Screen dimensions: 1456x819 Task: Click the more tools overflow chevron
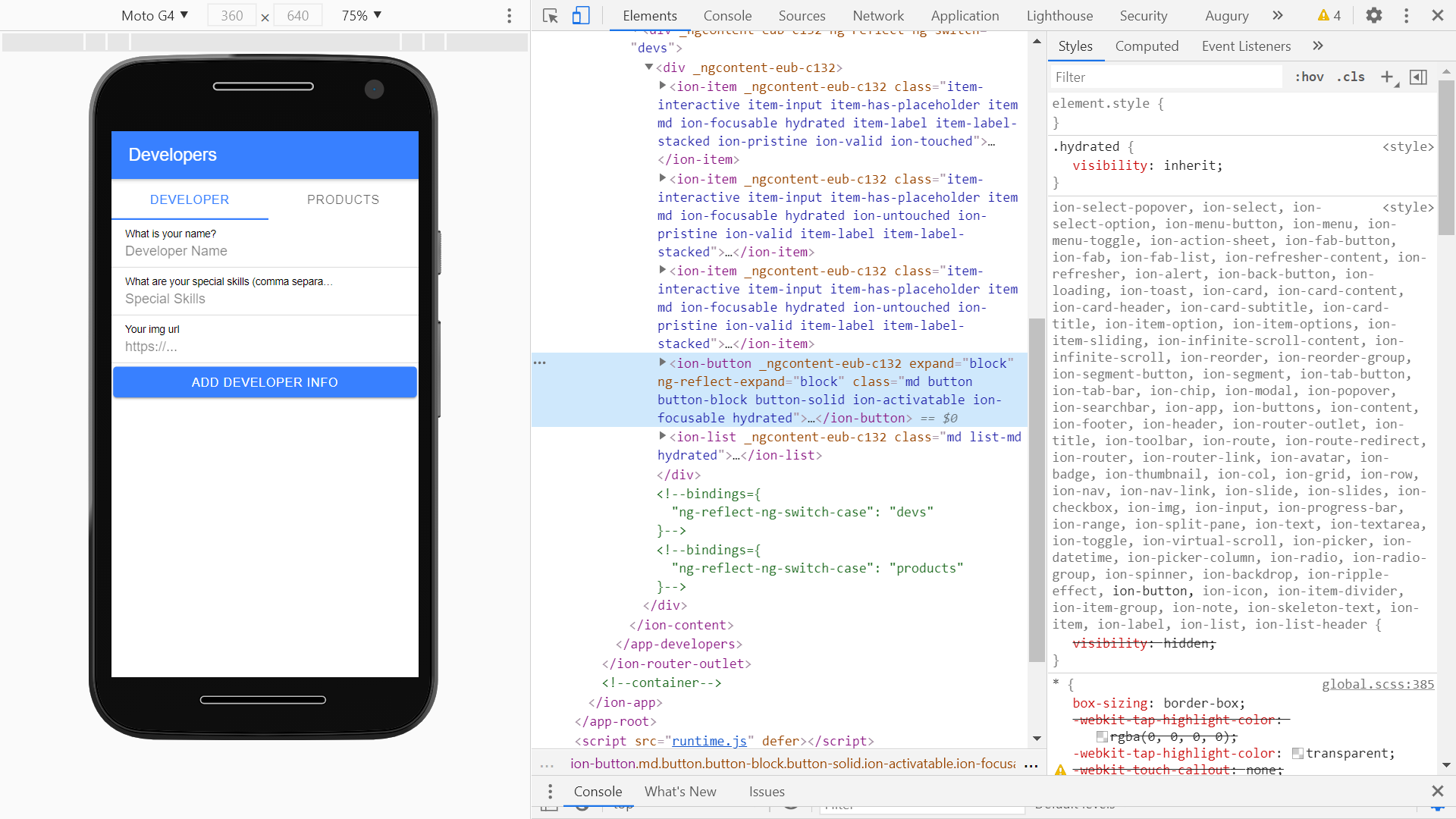point(1279,14)
